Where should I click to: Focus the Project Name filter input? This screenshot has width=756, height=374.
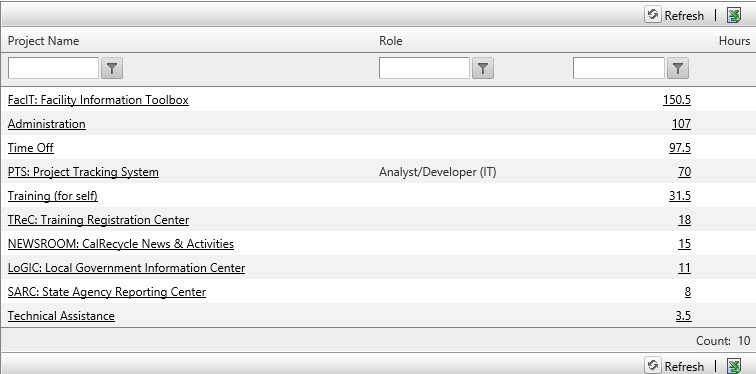pyautogui.click(x=54, y=68)
